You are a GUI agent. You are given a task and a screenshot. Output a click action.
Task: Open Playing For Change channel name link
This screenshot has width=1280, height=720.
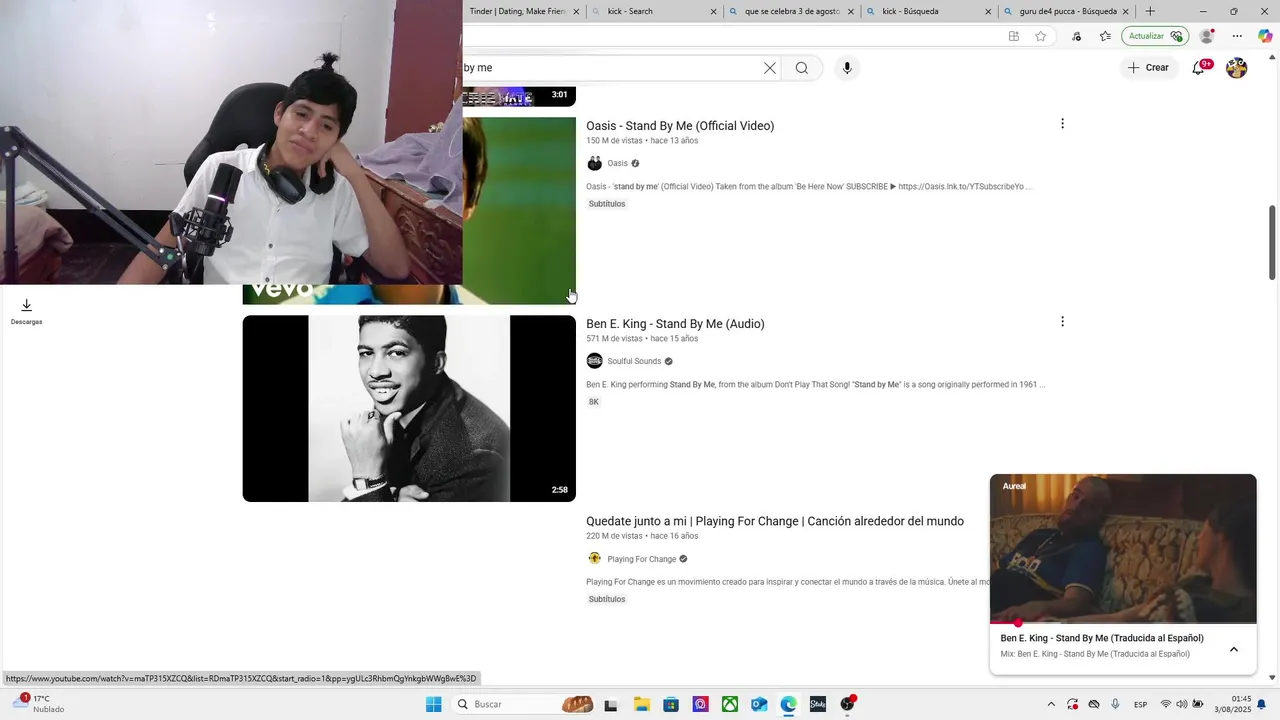point(642,559)
